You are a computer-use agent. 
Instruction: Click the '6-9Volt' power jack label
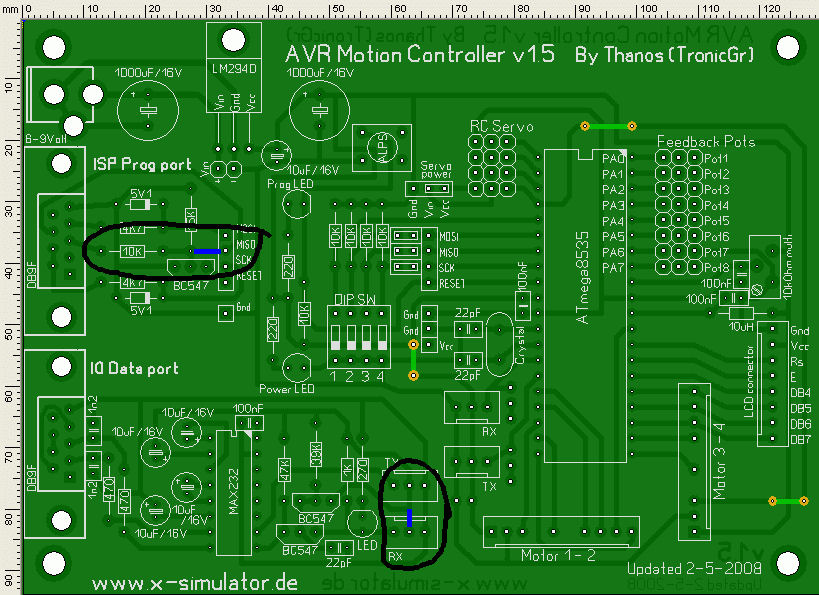click(46, 139)
